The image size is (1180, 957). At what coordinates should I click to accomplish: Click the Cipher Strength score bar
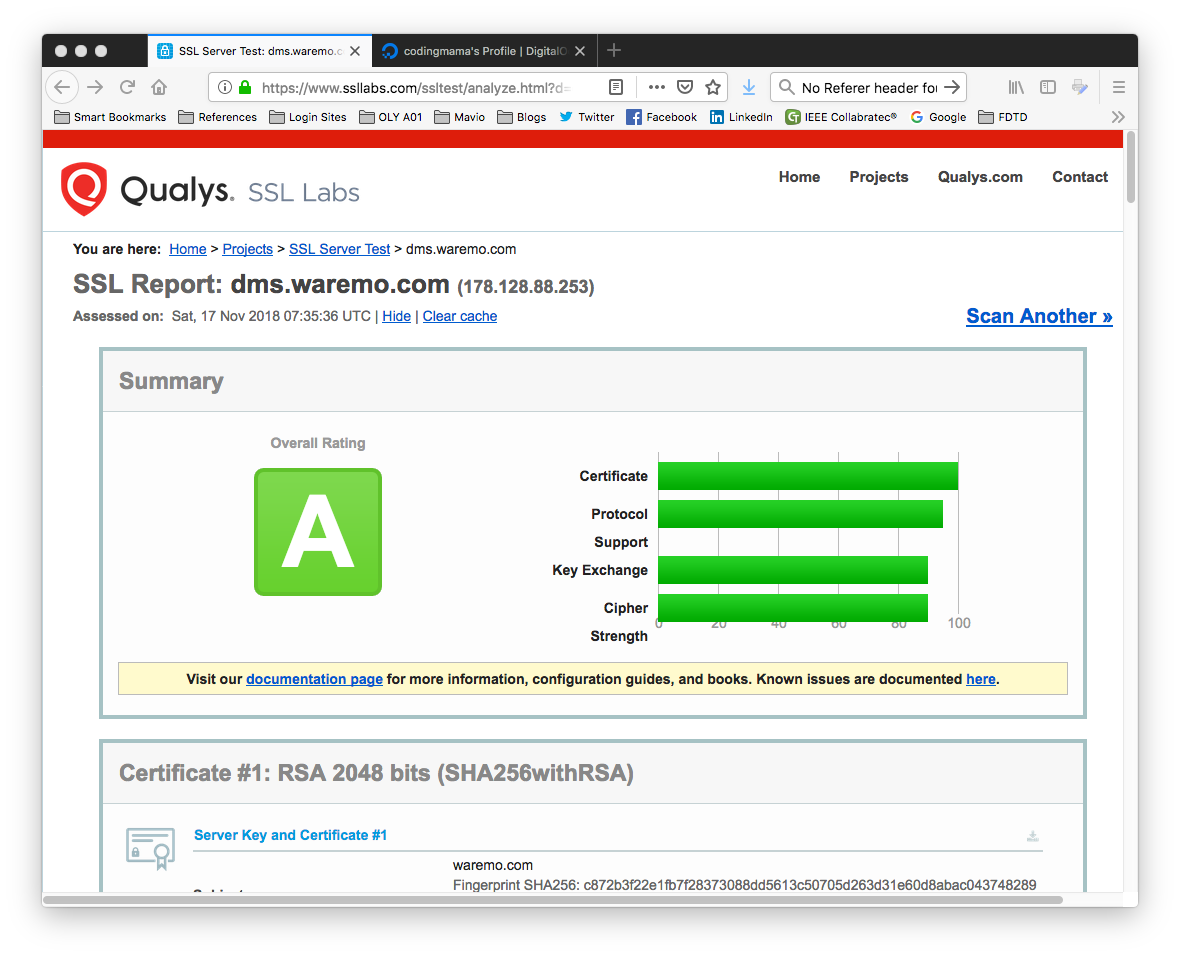coord(793,608)
